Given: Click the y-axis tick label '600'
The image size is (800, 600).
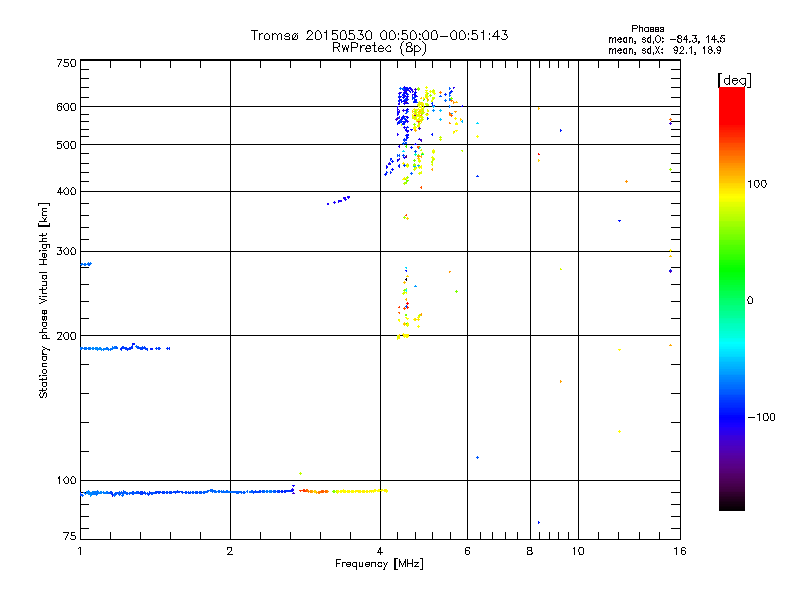Looking at the screenshot, I should pos(66,107).
